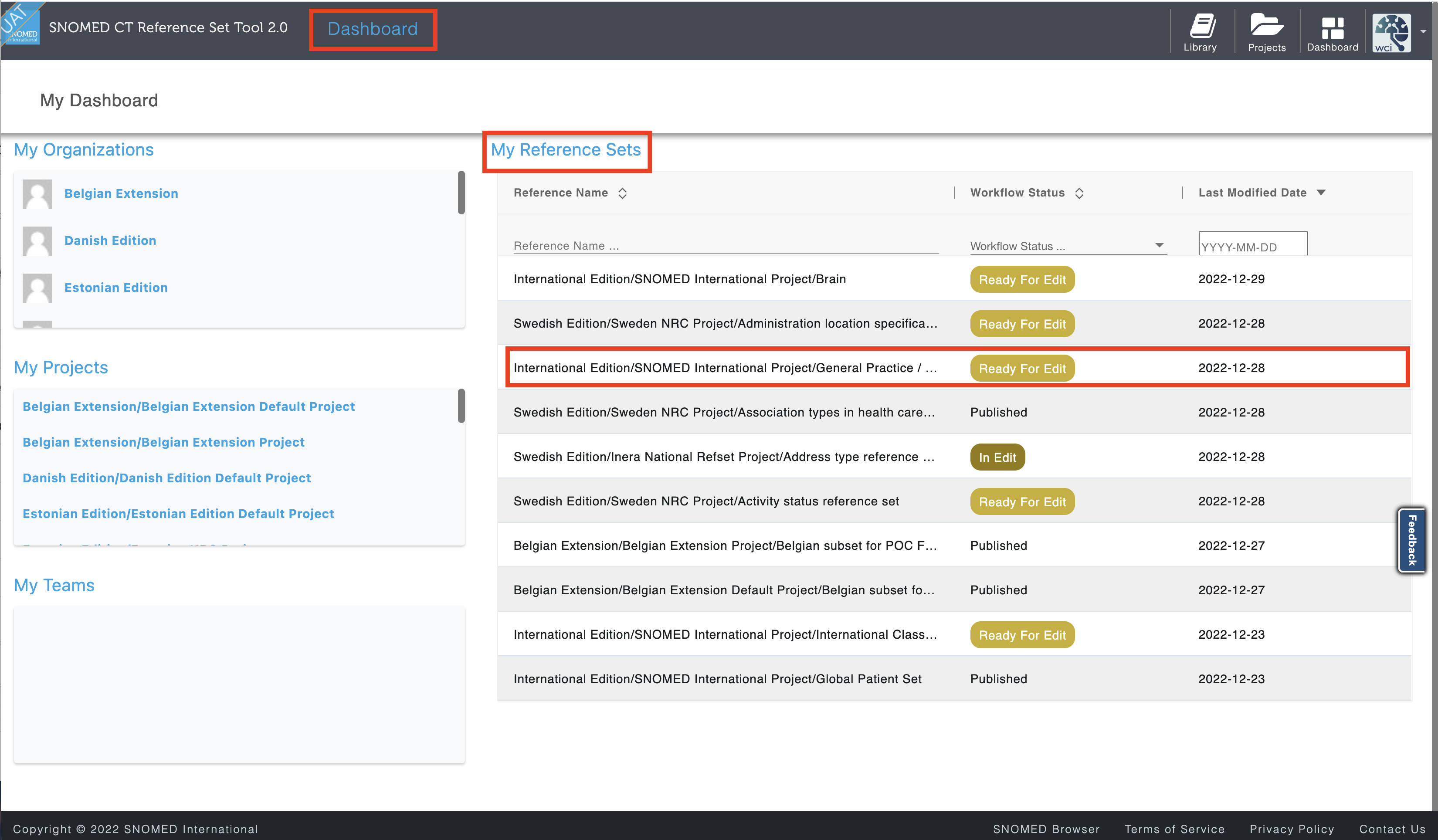This screenshot has height=840, width=1438.
Task: Open Administration location specifica… reference set
Action: click(954, 324)
